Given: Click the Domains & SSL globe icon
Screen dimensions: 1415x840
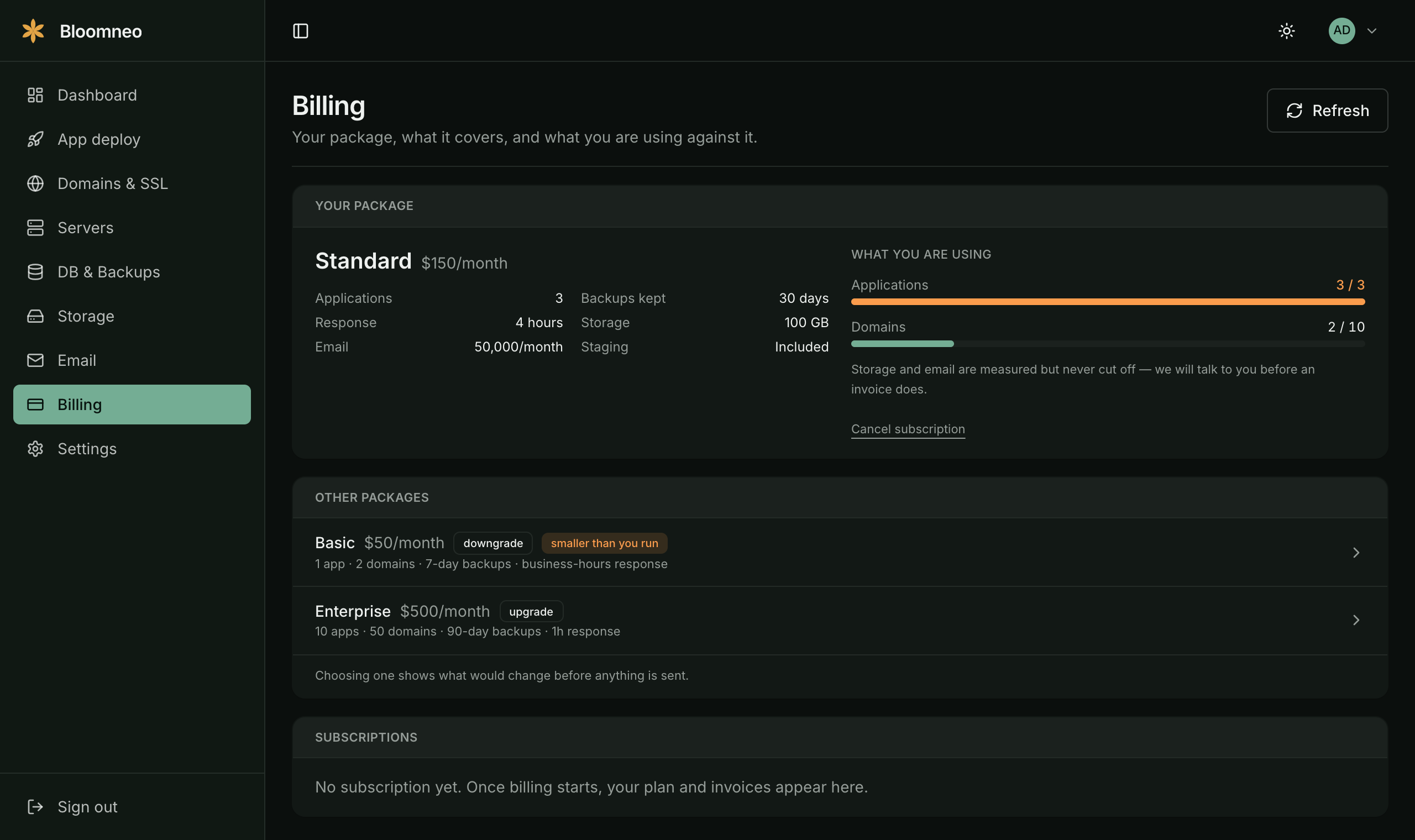Looking at the screenshot, I should [35, 183].
